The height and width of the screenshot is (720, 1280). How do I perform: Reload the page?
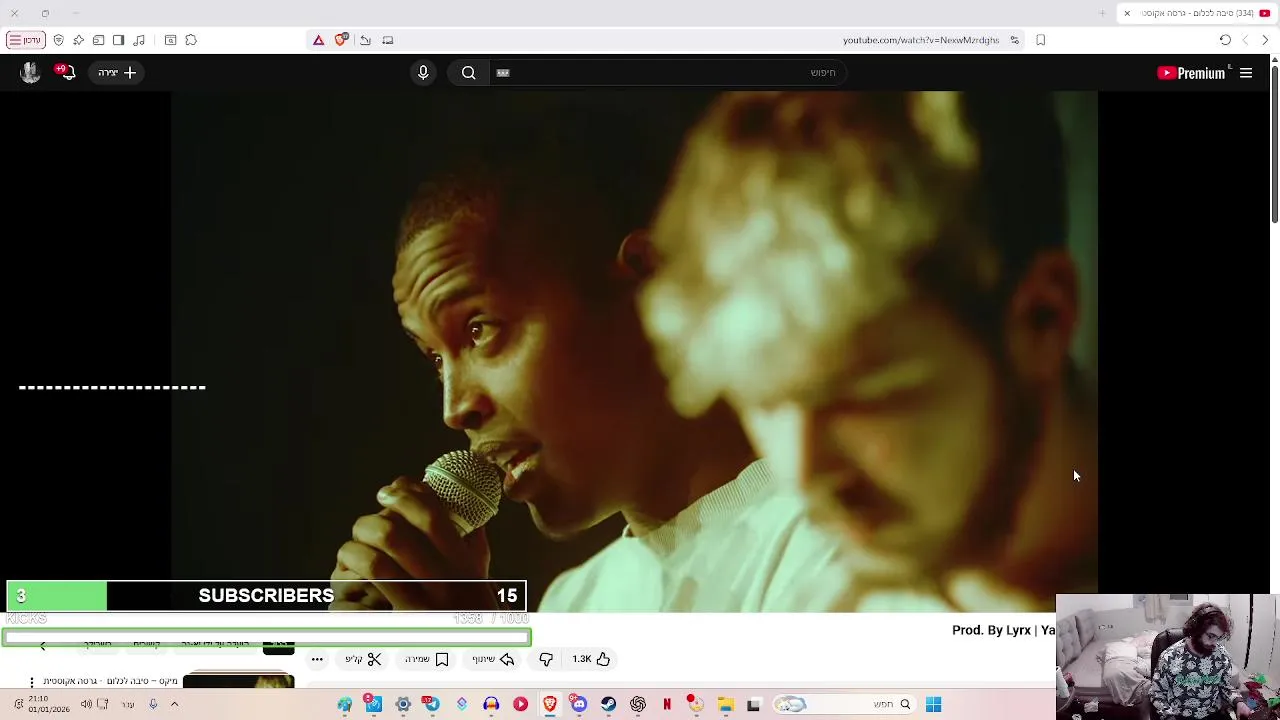[x=1225, y=40]
